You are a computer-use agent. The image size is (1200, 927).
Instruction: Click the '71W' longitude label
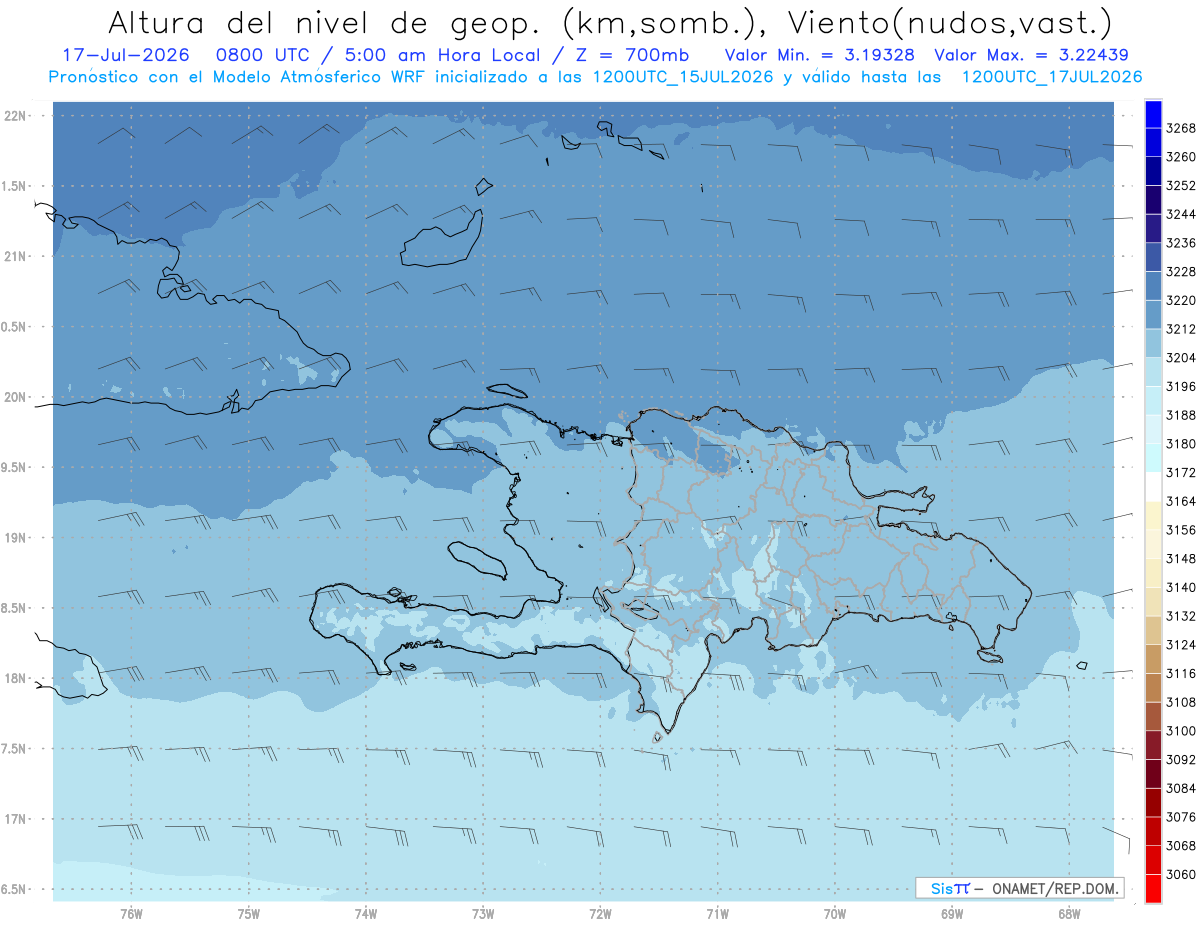pos(717,913)
